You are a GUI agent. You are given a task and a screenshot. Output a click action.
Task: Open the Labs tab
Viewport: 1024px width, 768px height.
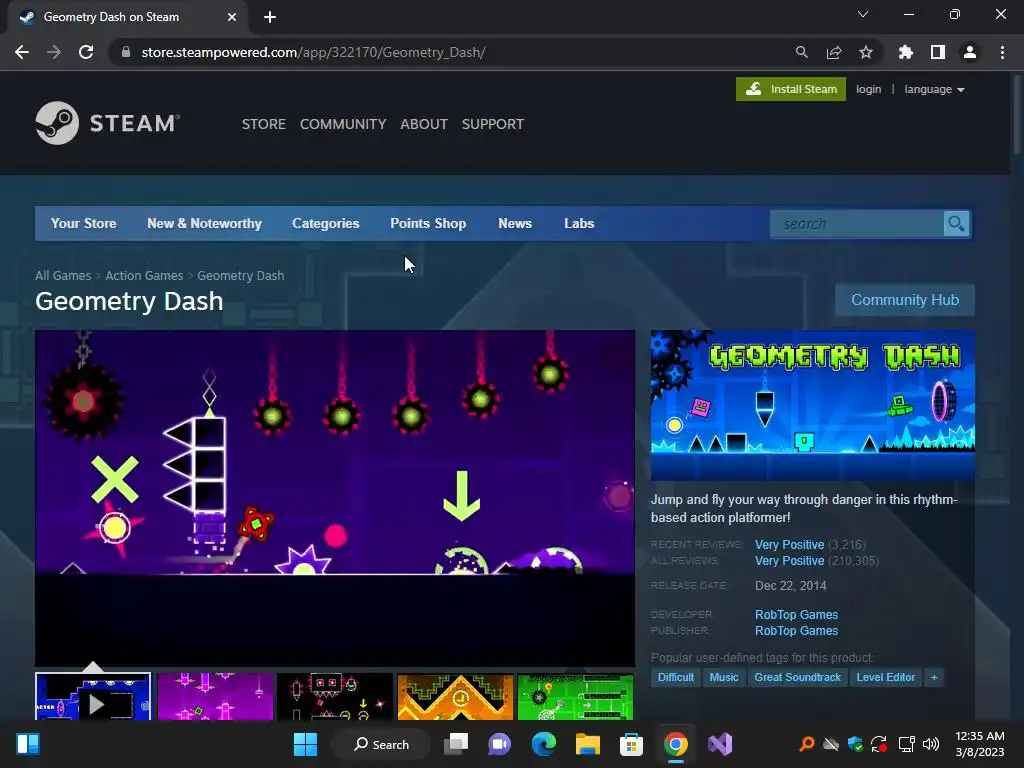(579, 223)
